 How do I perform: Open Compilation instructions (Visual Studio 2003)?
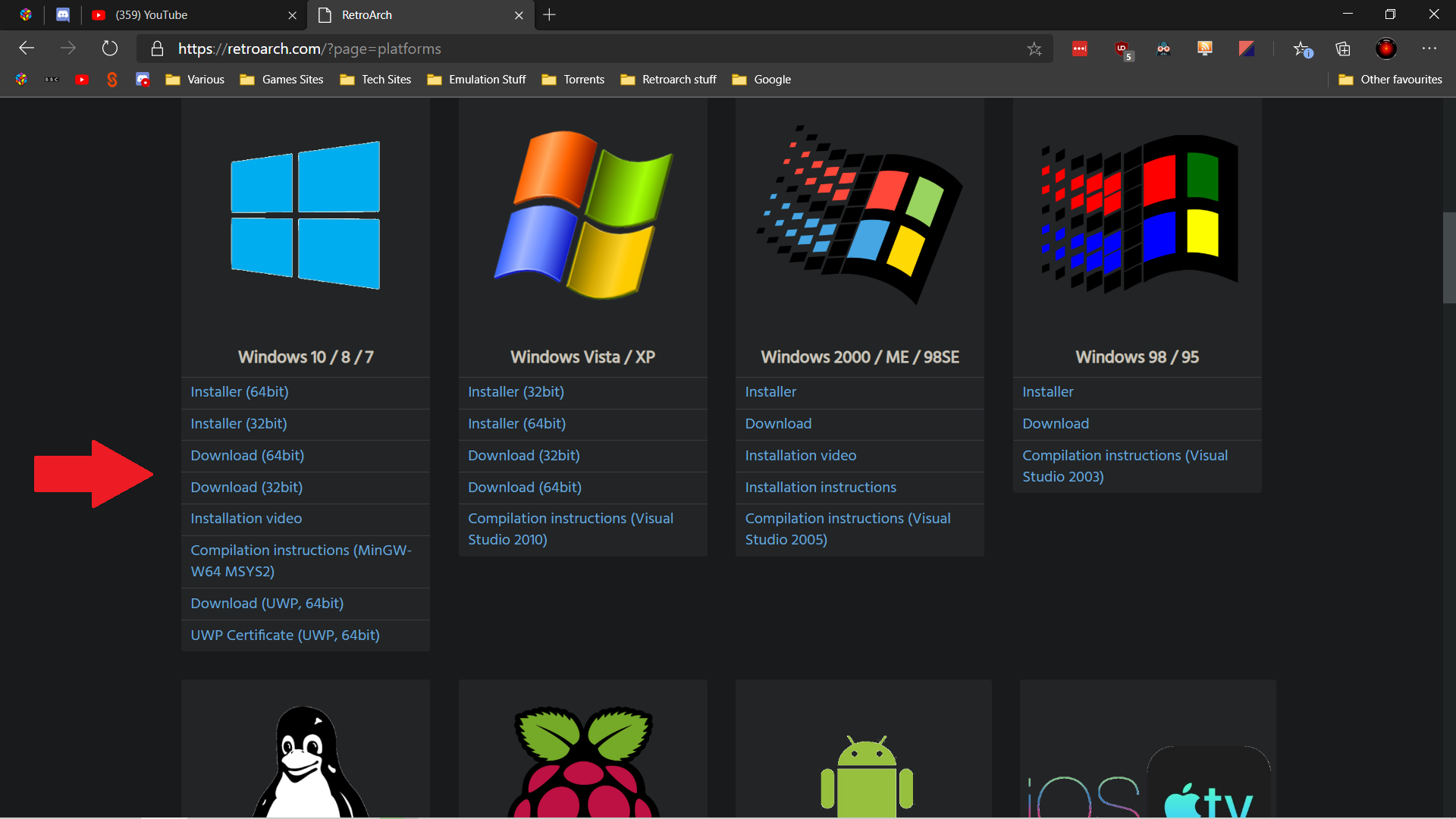(x=1125, y=466)
